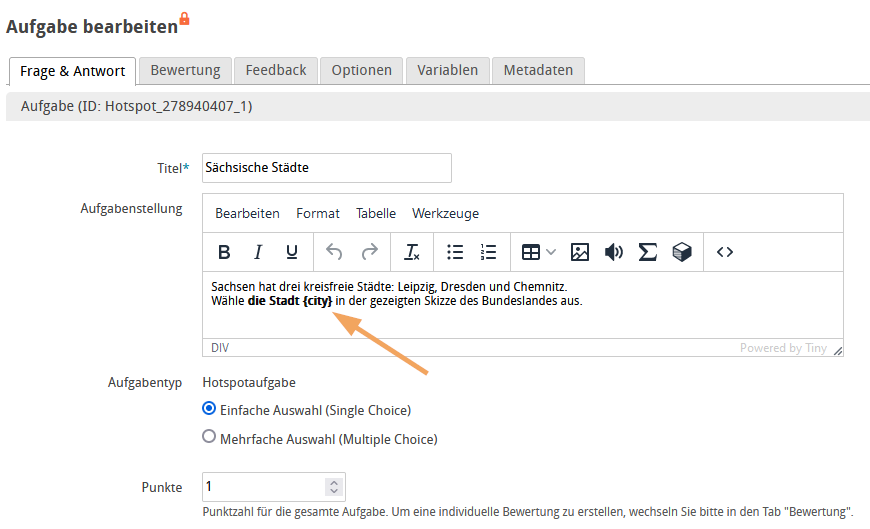The image size is (870, 529).
Task: Switch to the Optionen tab
Action: click(362, 70)
